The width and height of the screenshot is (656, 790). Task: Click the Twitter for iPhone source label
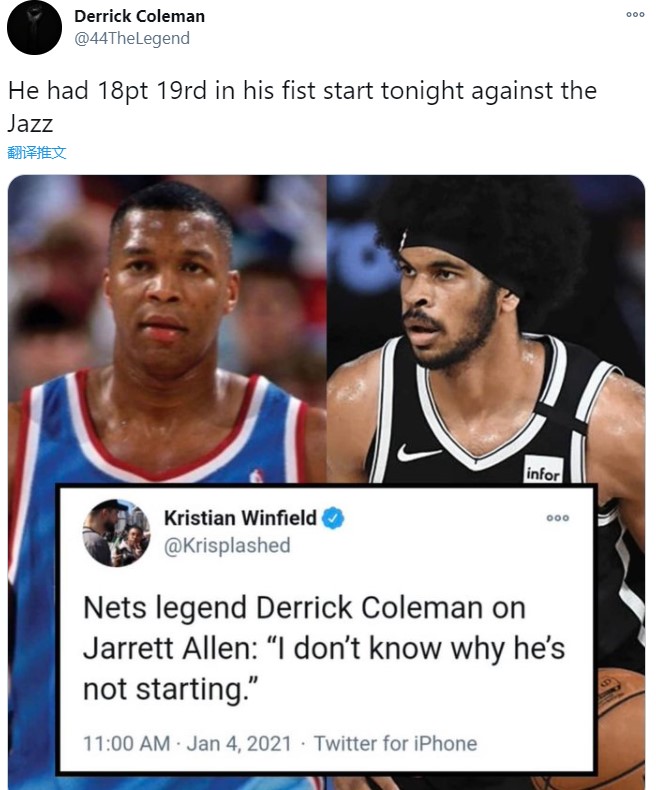[x=396, y=744]
